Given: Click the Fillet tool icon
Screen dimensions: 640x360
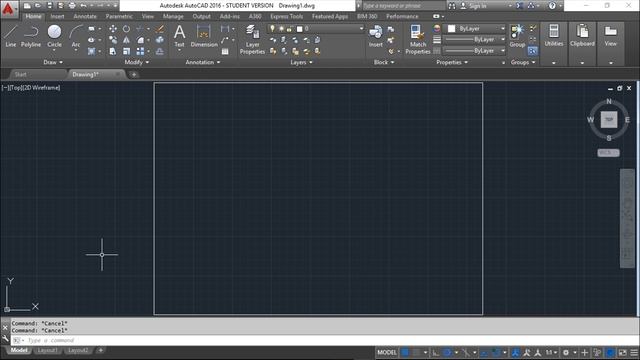Looking at the screenshot, I should [140, 40].
